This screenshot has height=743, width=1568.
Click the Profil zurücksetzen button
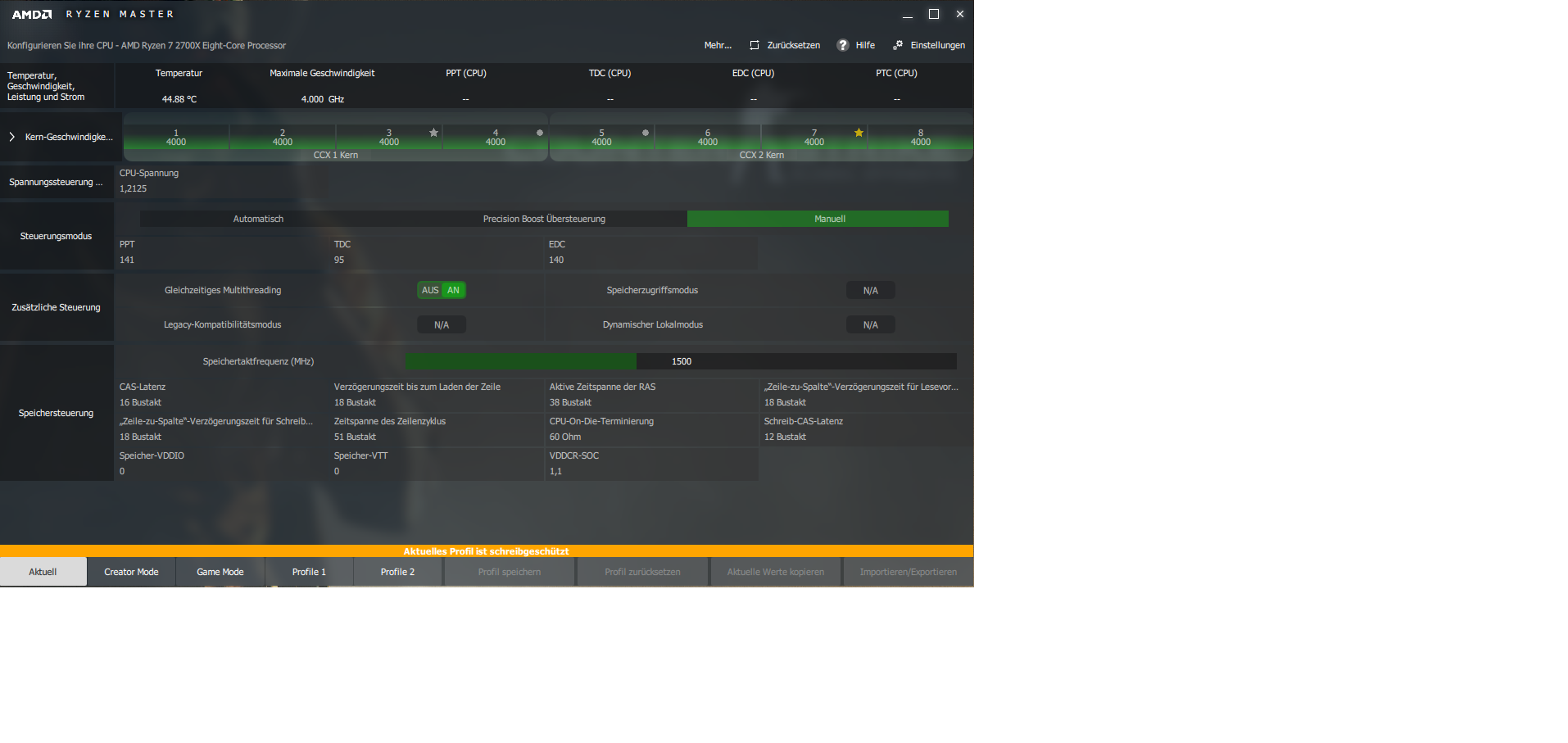tap(642, 572)
